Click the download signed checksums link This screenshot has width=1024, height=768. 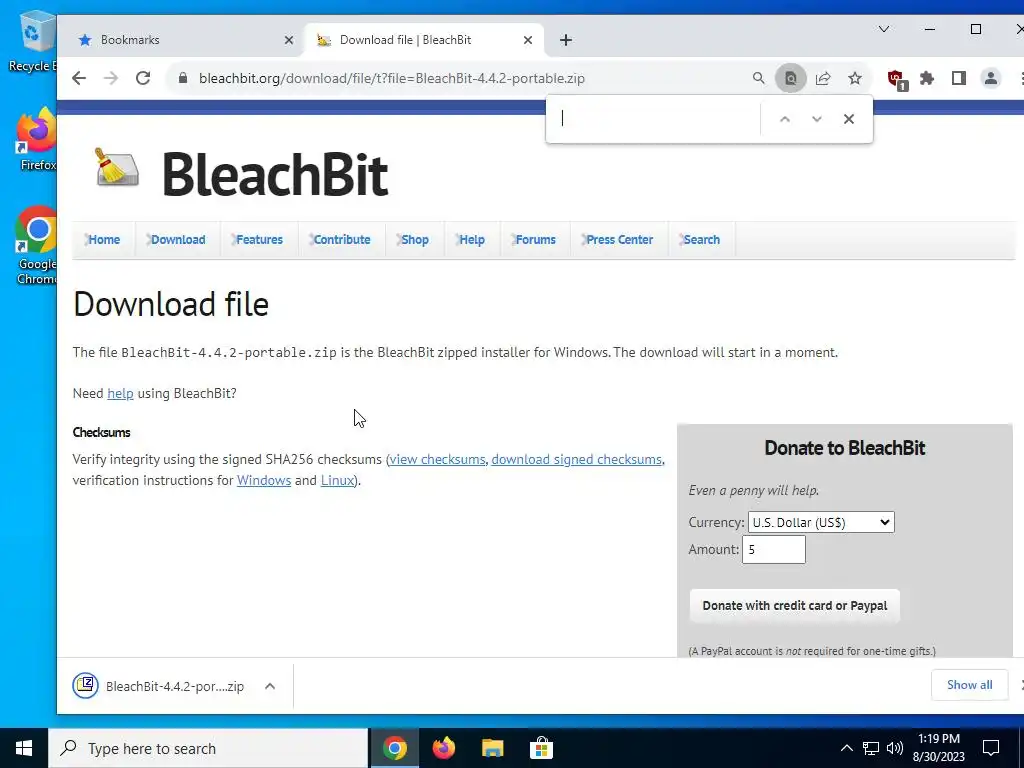pyautogui.click(x=577, y=459)
